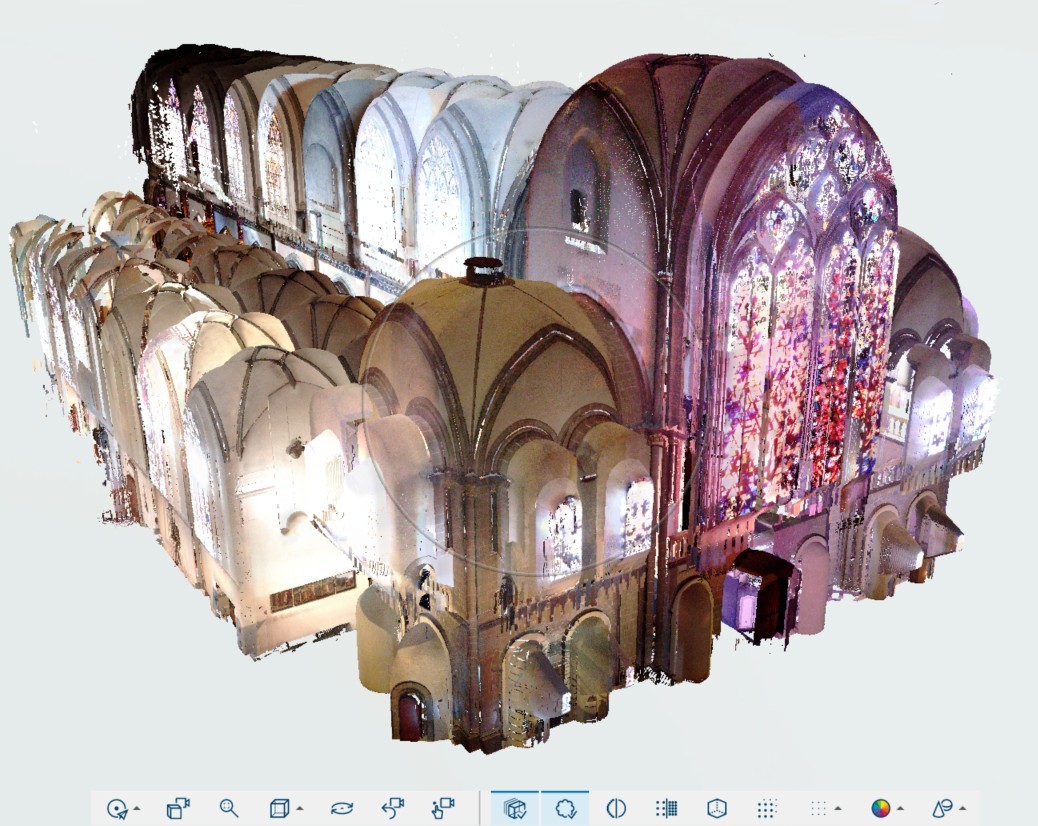The image size is (1038, 826).
Task: Click the 3D view cube icon
Action: [279, 808]
